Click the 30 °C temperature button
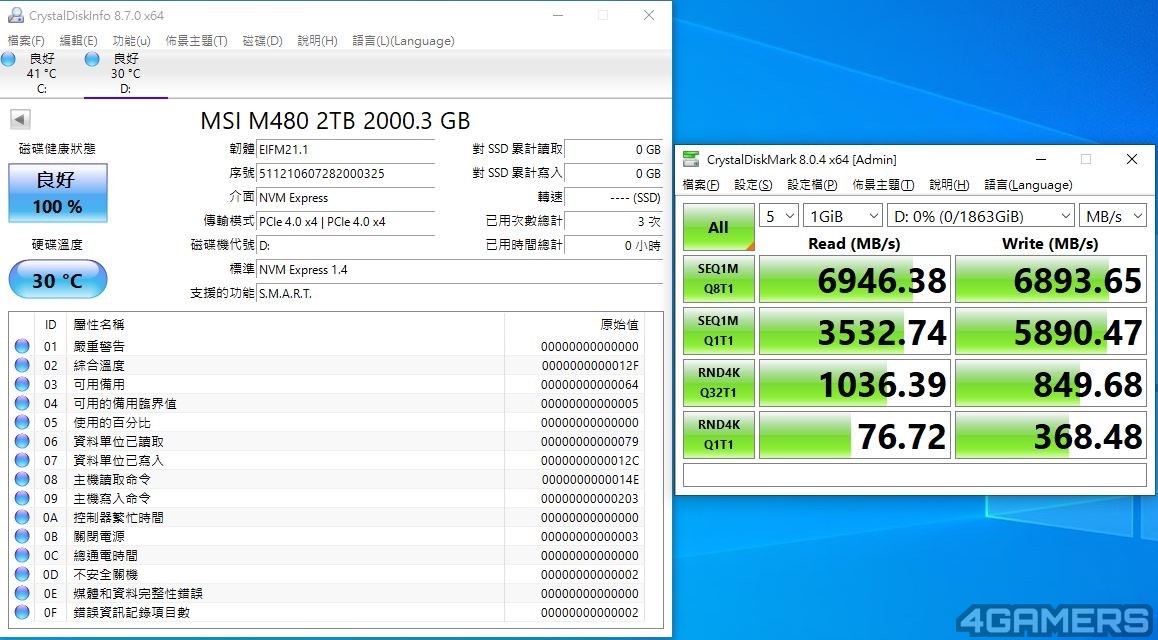 coord(58,280)
